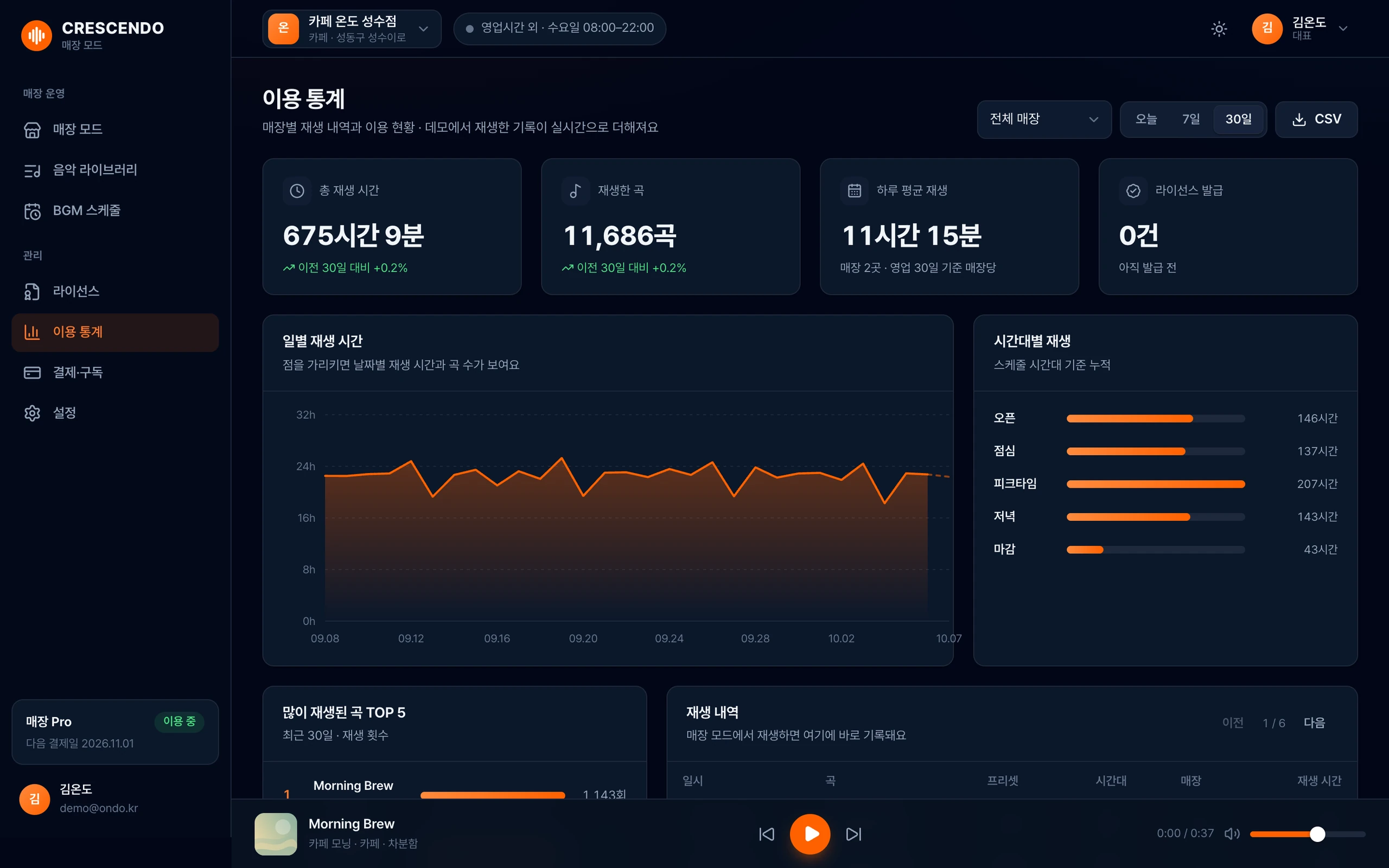The height and width of the screenshot is (868, 1389).
Task: Open 결제·구독 page
Action: point(115,373)
